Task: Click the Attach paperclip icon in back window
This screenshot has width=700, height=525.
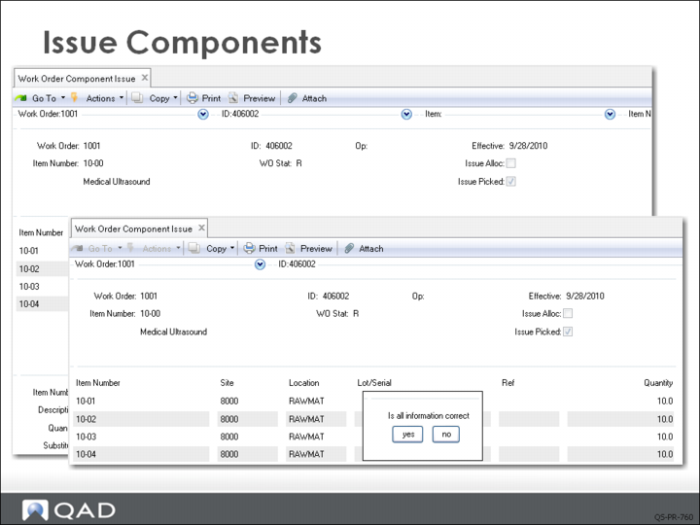Action: tap(292, 98)
